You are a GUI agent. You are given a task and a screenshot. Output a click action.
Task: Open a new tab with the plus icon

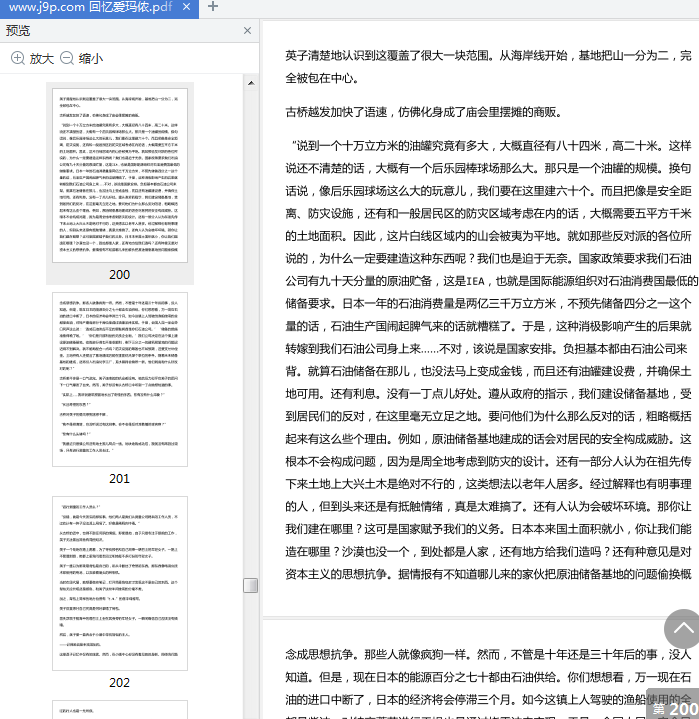click(213, 6)
